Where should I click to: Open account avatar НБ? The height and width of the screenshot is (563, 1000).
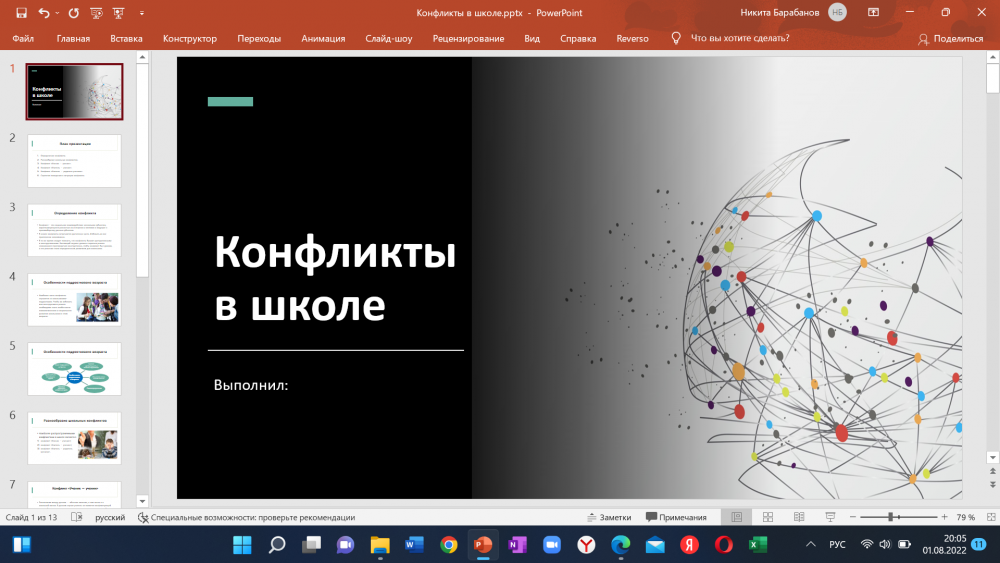click(x=837, y=12)
